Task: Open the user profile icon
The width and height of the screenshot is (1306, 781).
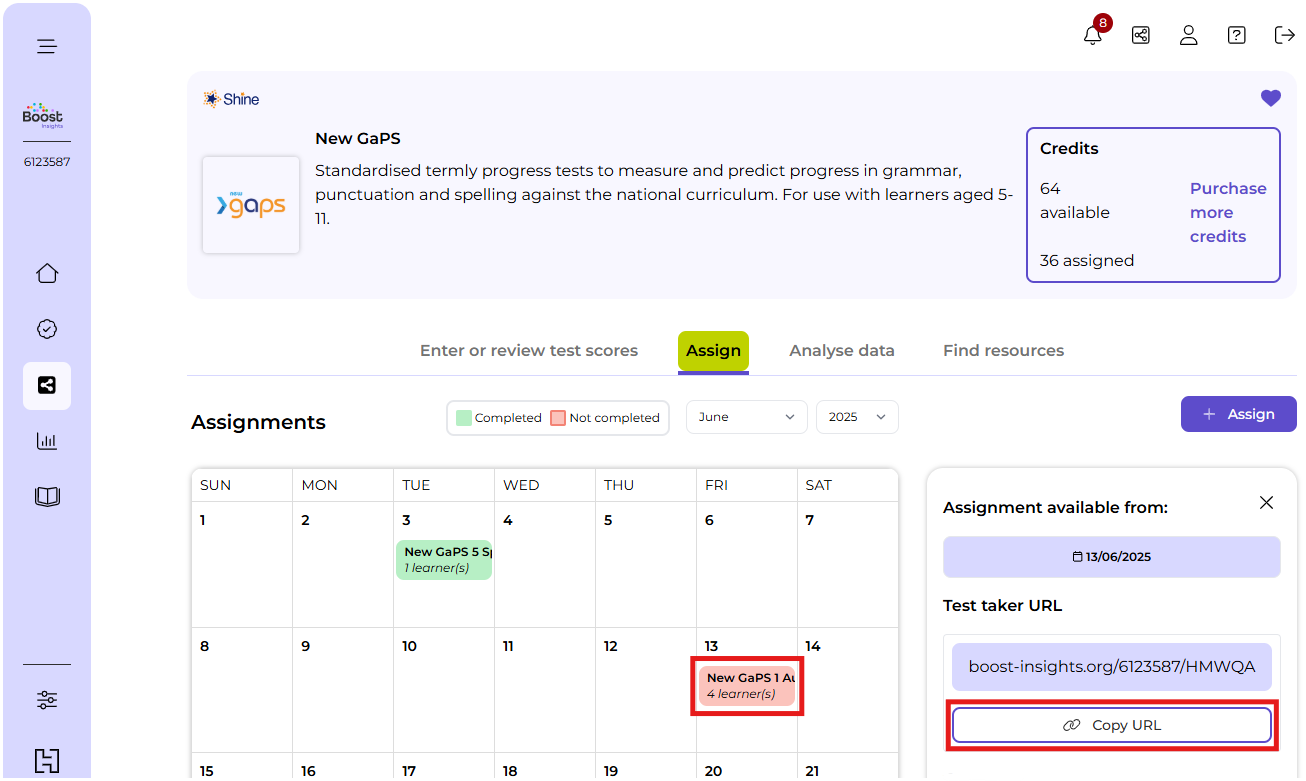Action: point(1188,35)
